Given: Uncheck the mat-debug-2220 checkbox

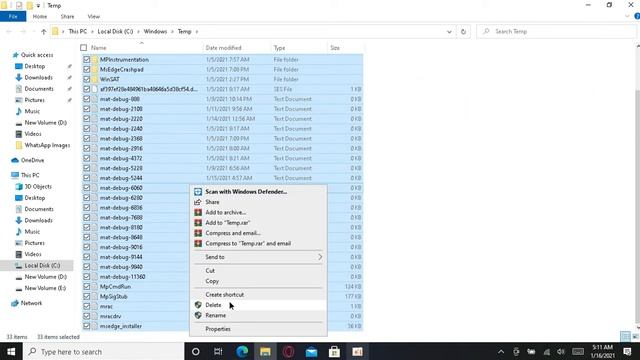Looking at the screenshot, I should [x=87, y=119].
